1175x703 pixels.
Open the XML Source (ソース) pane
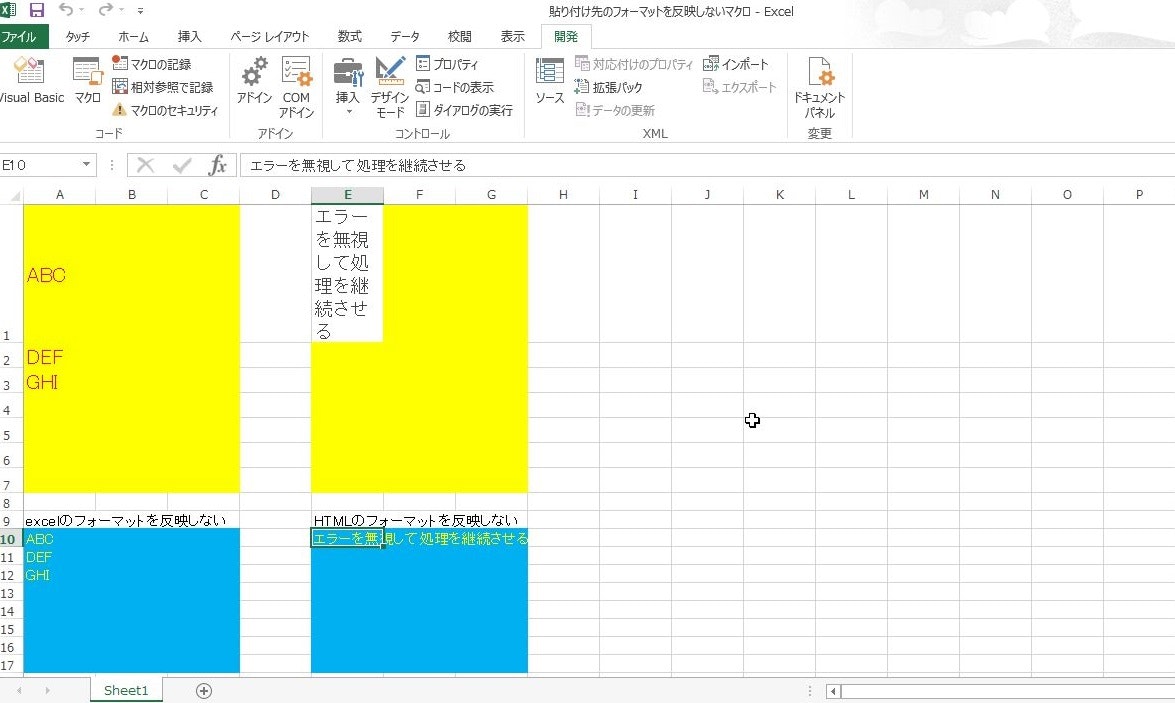(x=549, y=80)
